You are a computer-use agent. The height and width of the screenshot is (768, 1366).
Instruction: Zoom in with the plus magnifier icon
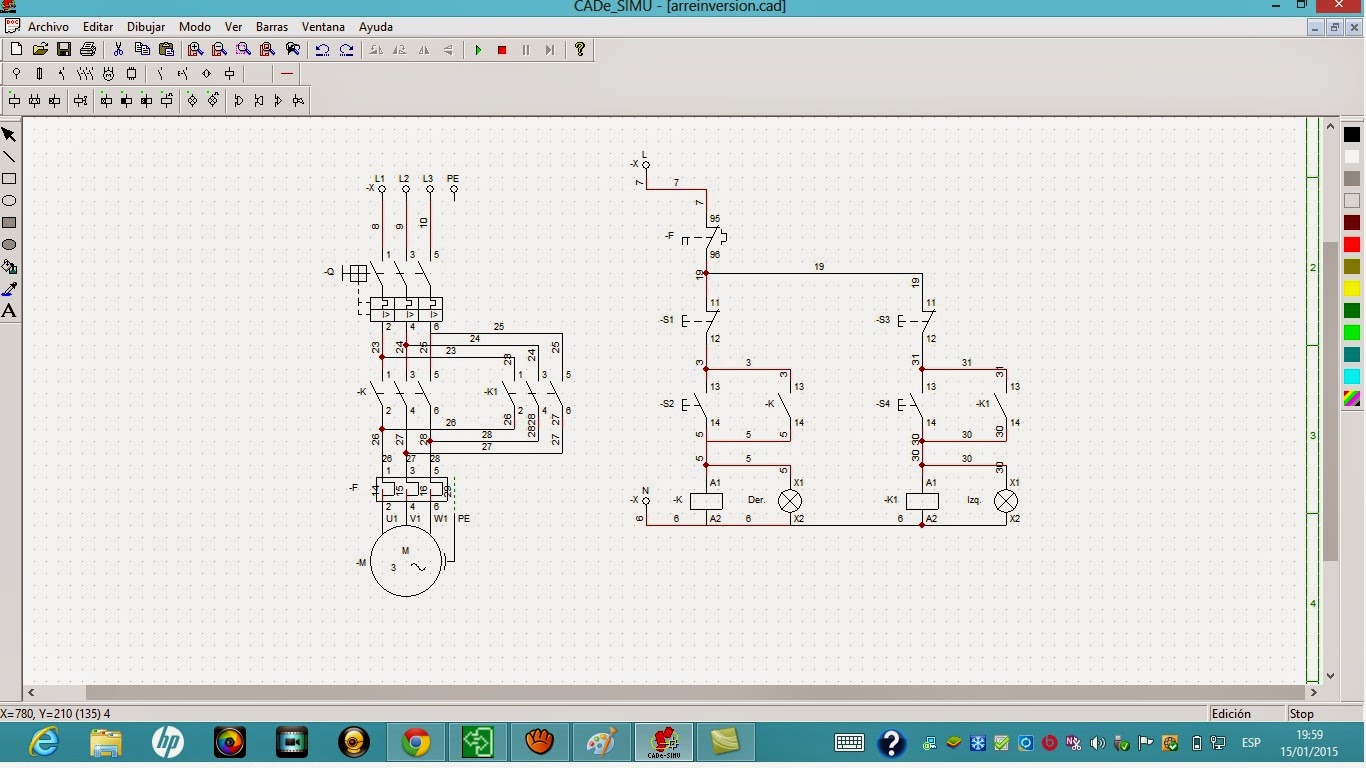point(195,49)
